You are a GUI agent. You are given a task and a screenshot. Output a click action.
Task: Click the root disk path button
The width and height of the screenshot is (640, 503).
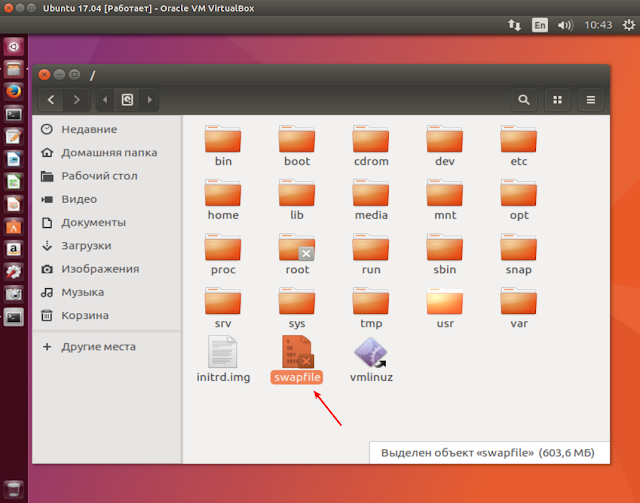(x=127, y=100)
